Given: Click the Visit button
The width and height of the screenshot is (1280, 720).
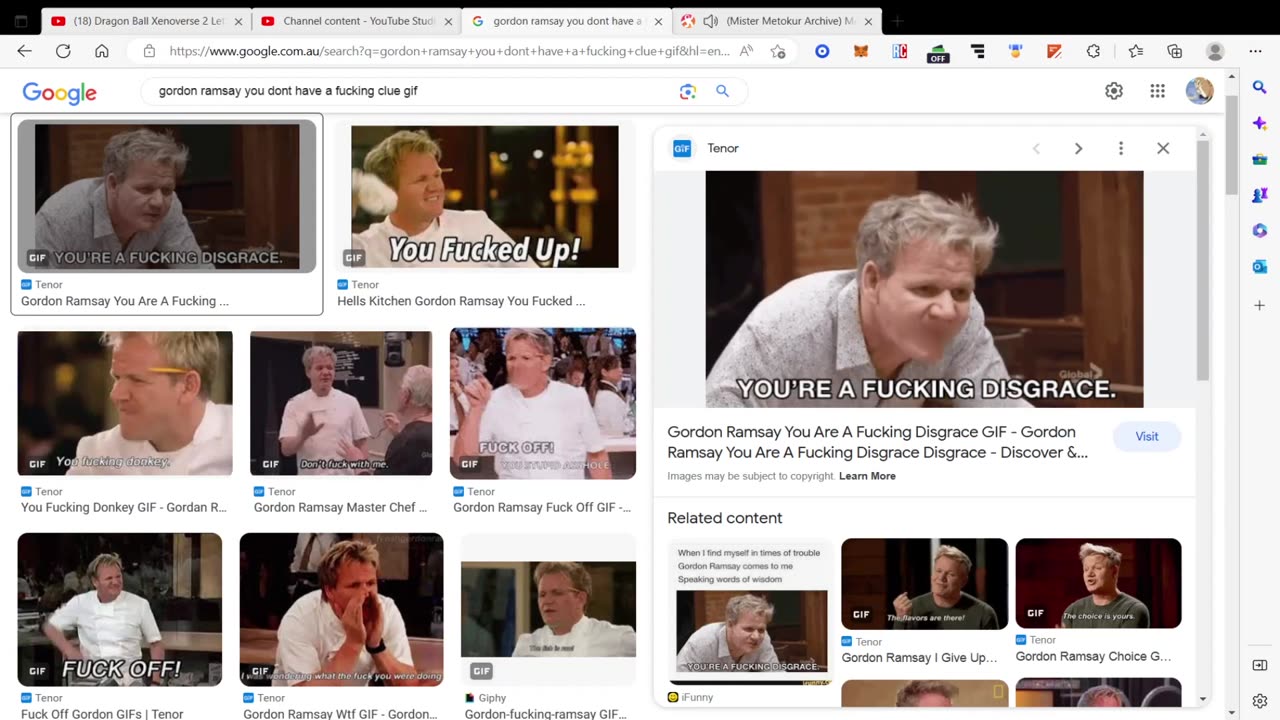Looking at the screenshot, I should point(1147,436).
